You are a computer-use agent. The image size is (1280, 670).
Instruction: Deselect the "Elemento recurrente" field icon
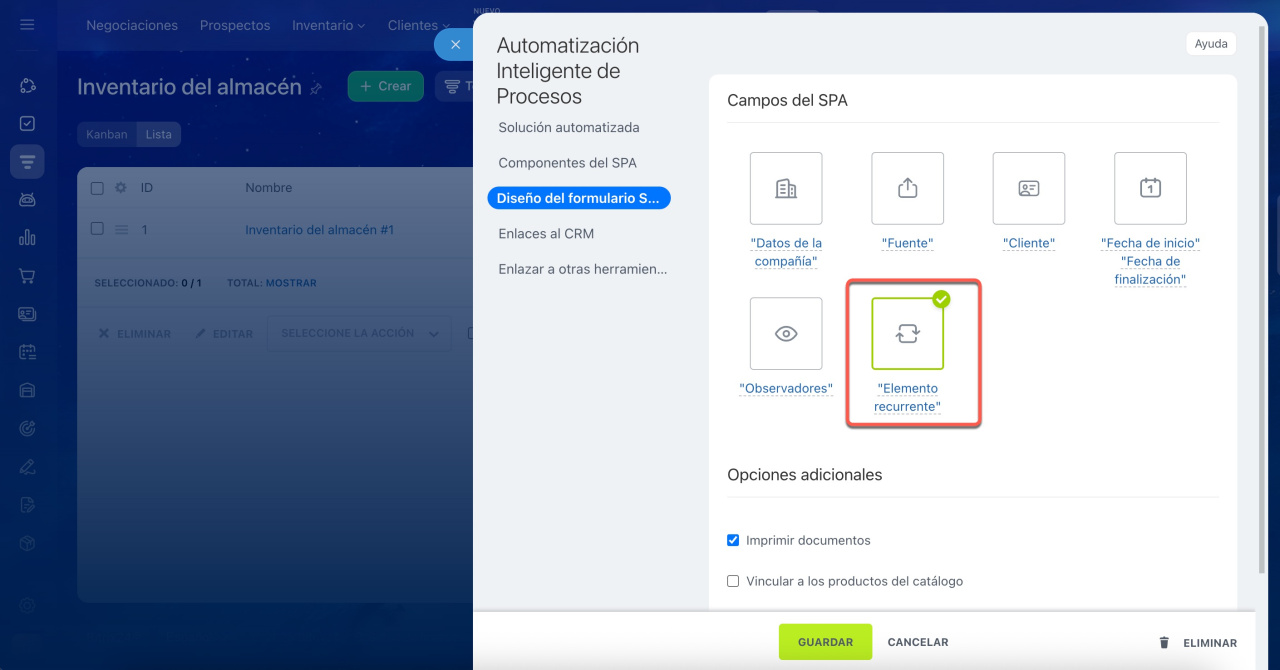click(907, 334)
